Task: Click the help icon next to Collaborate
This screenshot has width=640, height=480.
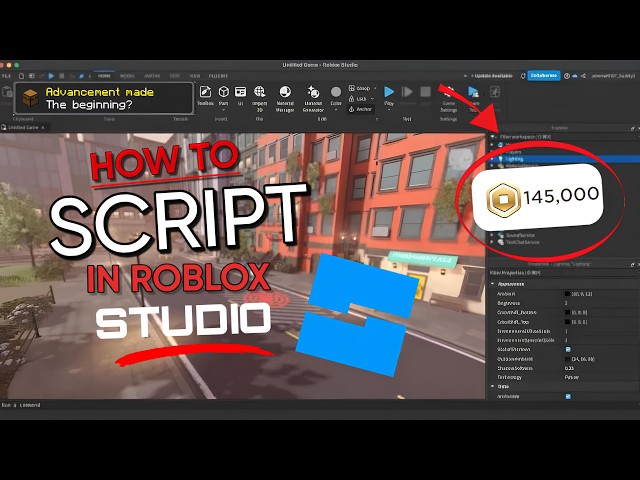Action: (567, 76)
